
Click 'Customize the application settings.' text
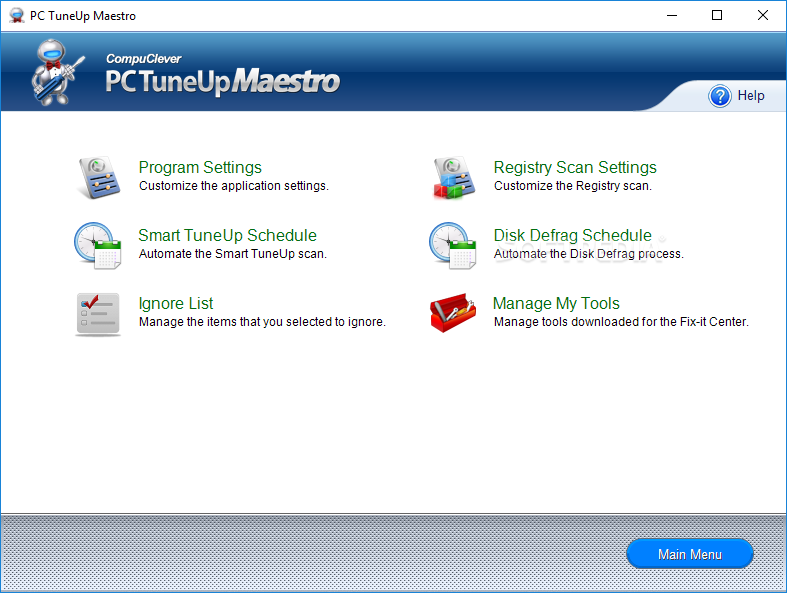[x=234, y=186]
